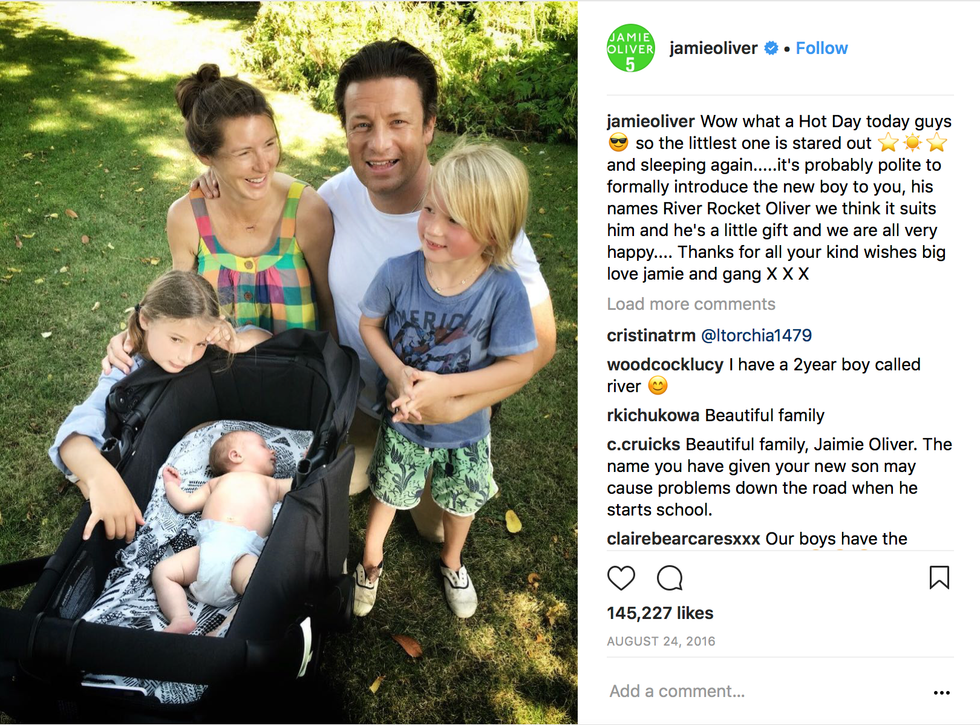Open the jamieoliver username in the header
Image resolution: width=980 pixels, height=725 pixels.
pos(713,48)
